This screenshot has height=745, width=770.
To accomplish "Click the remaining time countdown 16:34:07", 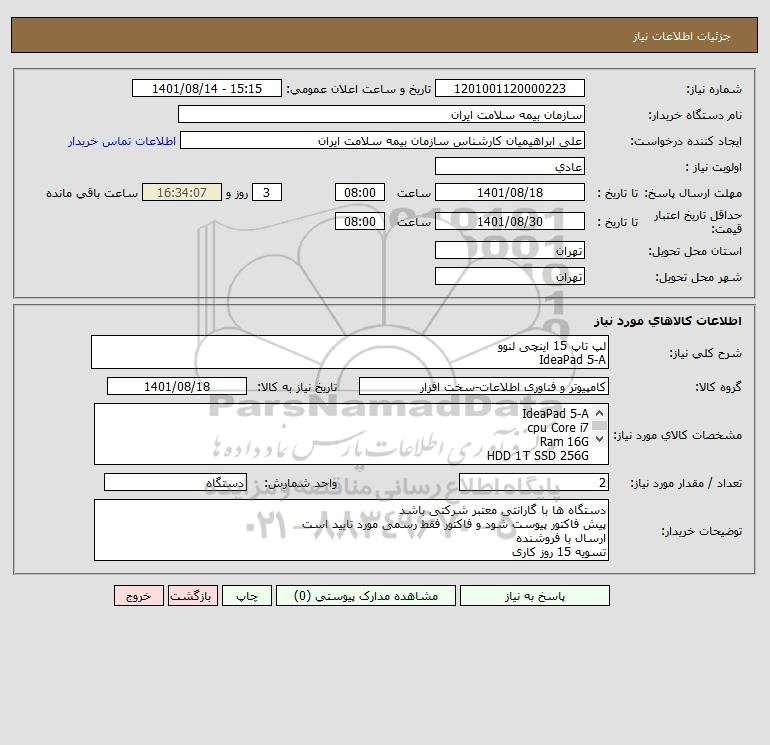I will 182,193.
